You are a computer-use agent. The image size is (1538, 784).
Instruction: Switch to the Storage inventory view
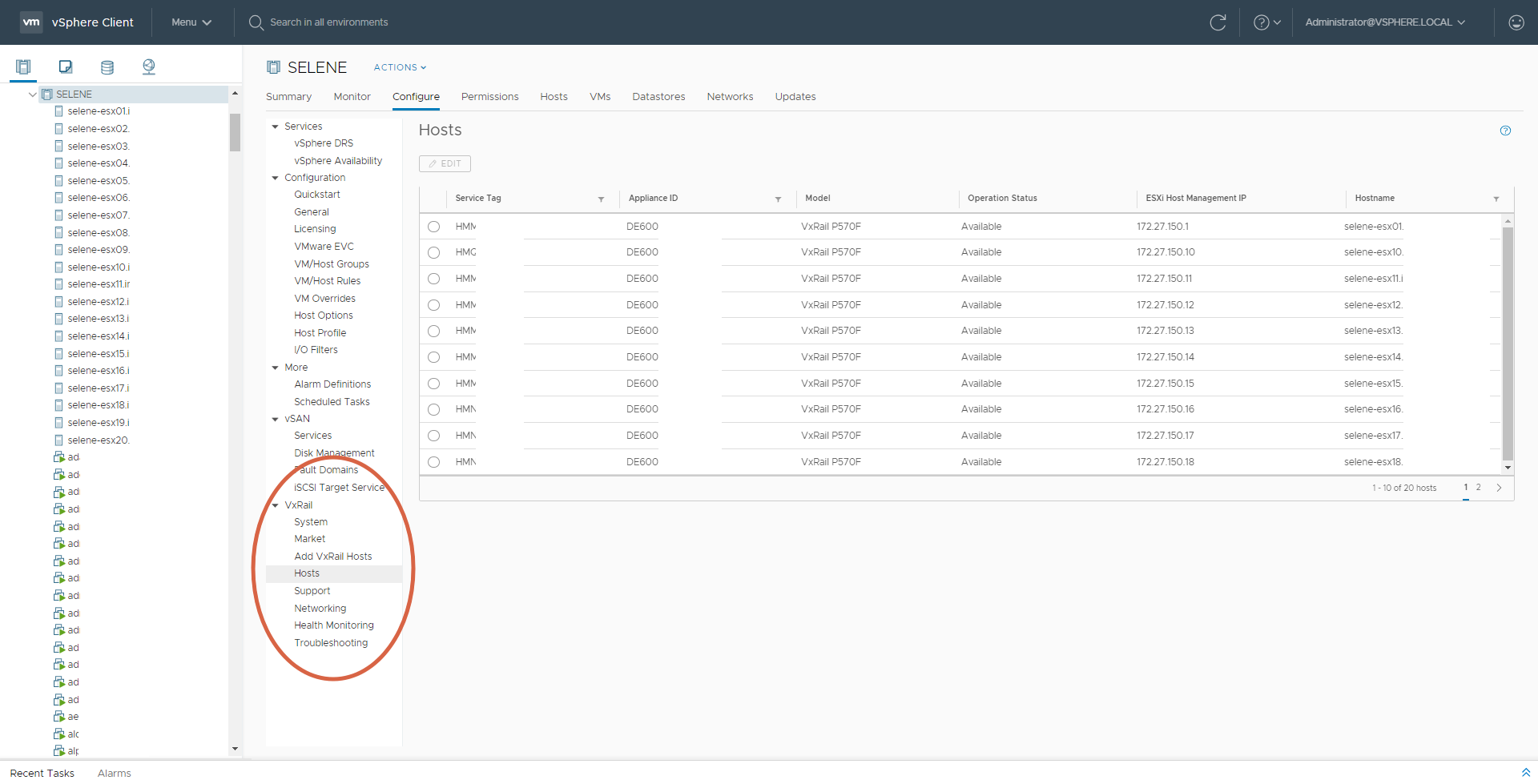[107, 67]
